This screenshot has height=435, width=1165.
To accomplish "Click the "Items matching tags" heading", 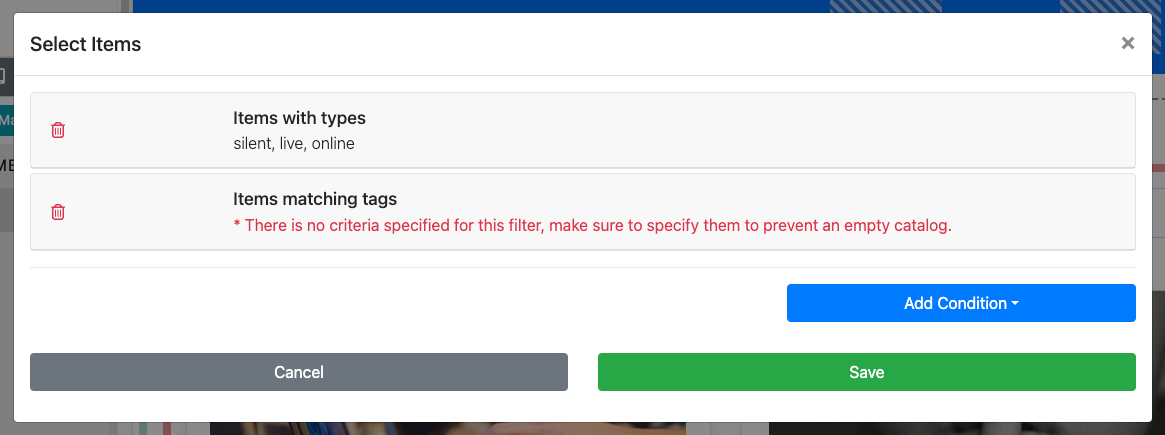I will pyautogui.click(x=315, y=199).
